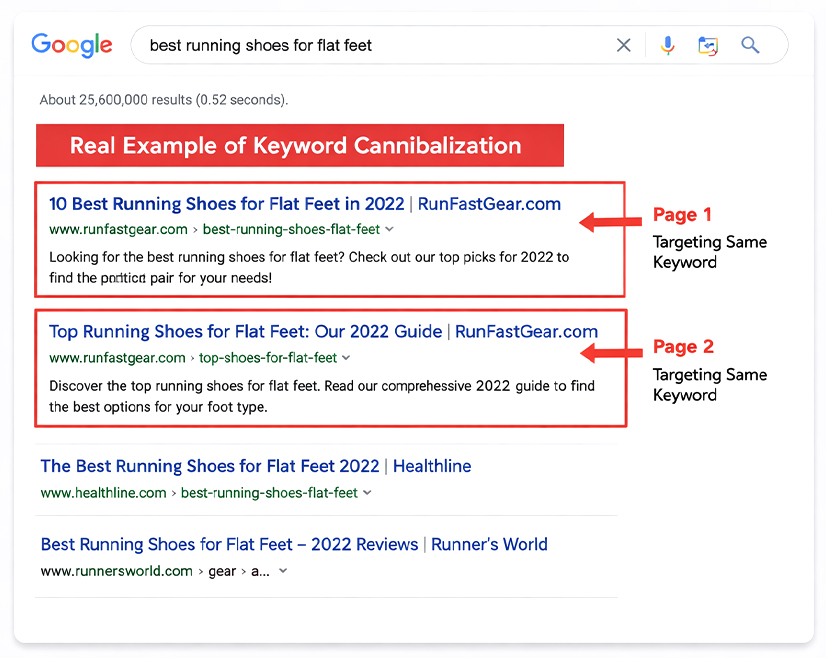Select the gear breadcrumb under Runner's World
826x658 pixels.
(x=221, y=570)
